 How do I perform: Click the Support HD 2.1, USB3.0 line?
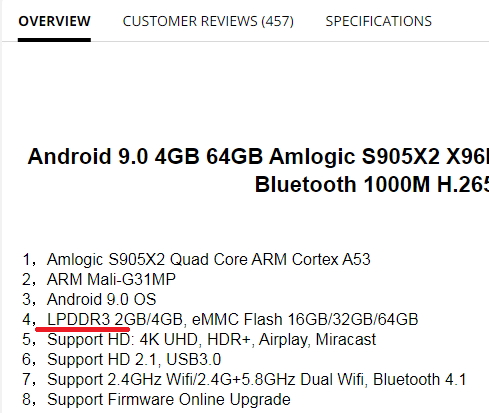pos(134,359)
